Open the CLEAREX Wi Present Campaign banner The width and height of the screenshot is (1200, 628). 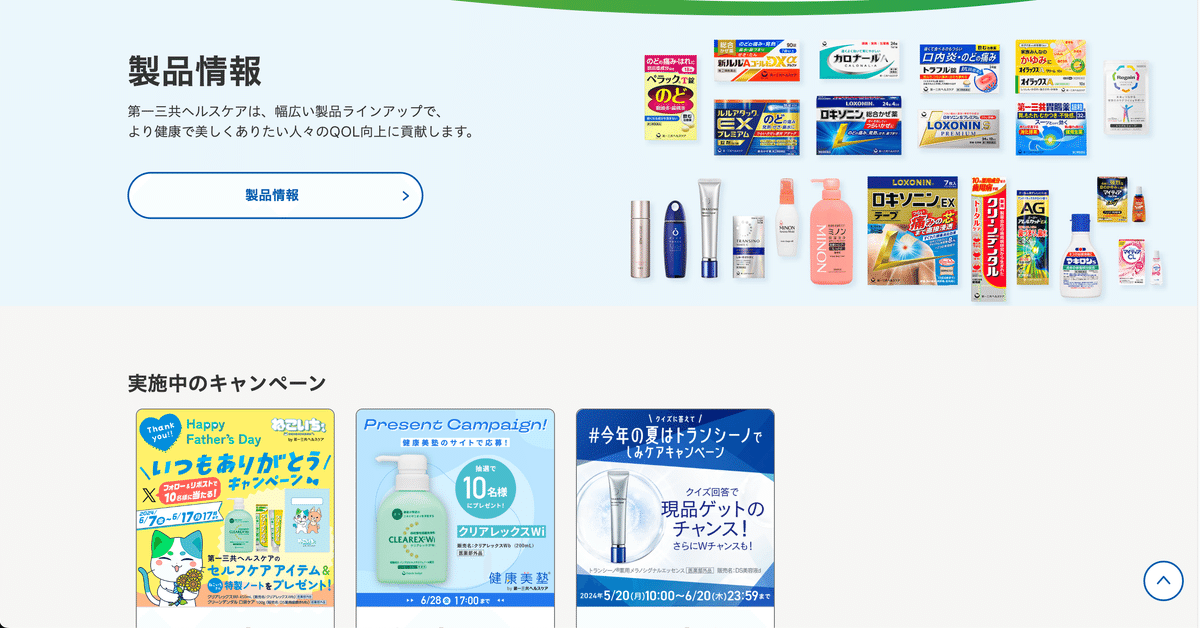tap(455, 508)
